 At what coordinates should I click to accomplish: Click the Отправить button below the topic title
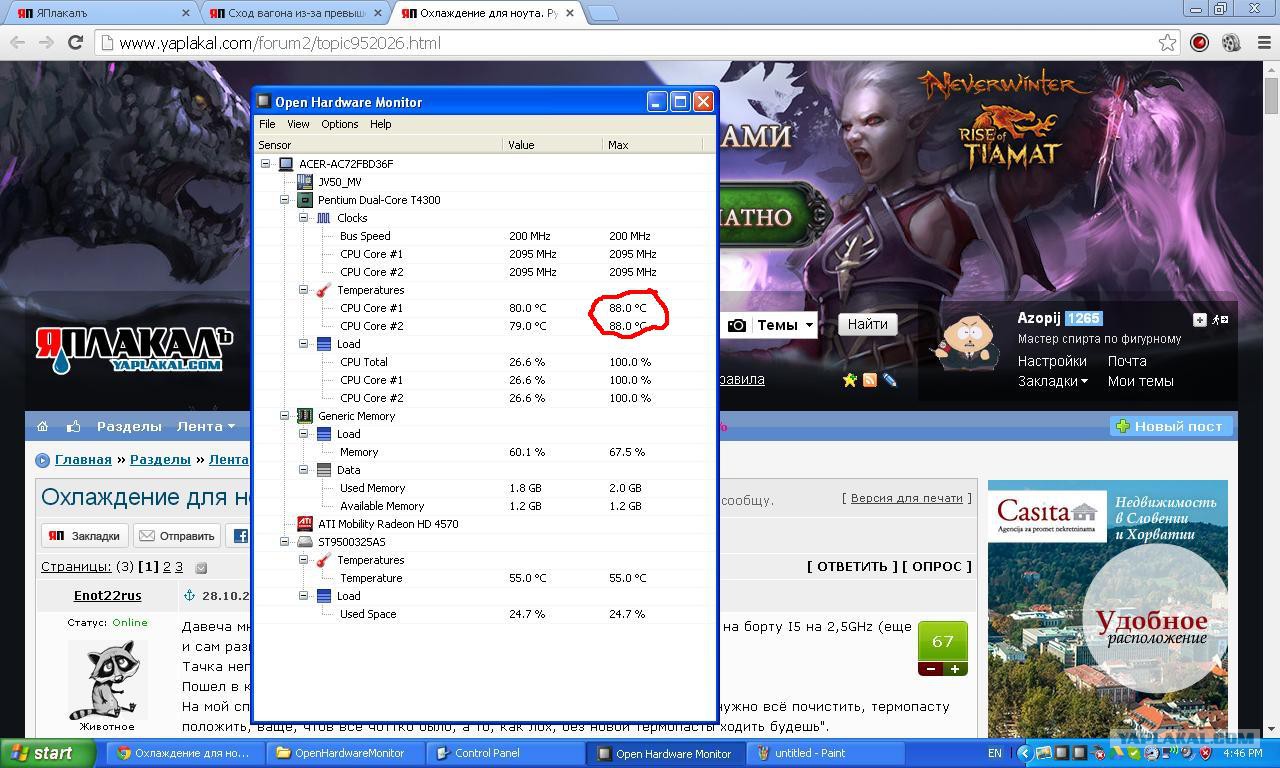[x=176, y=536]
